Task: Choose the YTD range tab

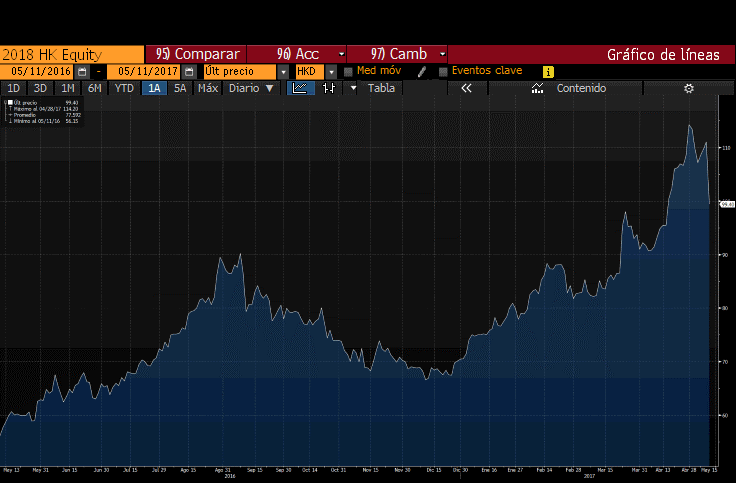Action: 124,88
